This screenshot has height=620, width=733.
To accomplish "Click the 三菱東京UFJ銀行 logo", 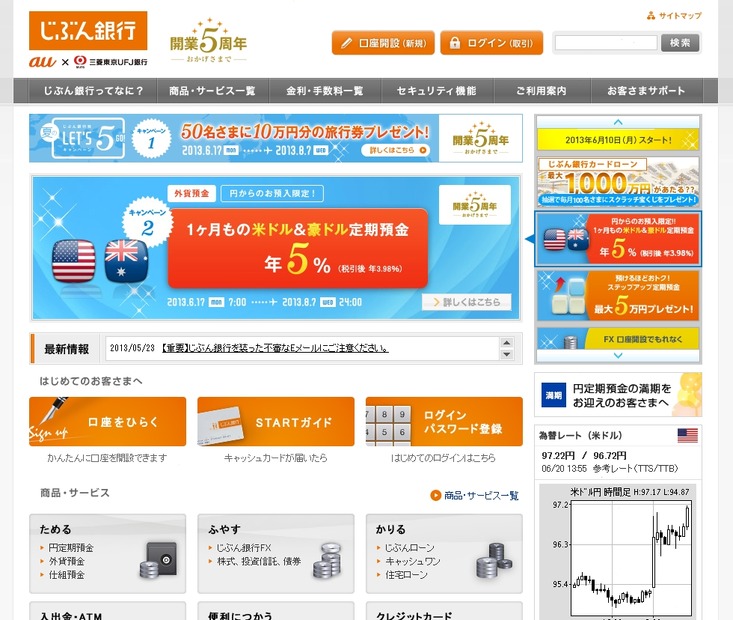I will [110, 62].
